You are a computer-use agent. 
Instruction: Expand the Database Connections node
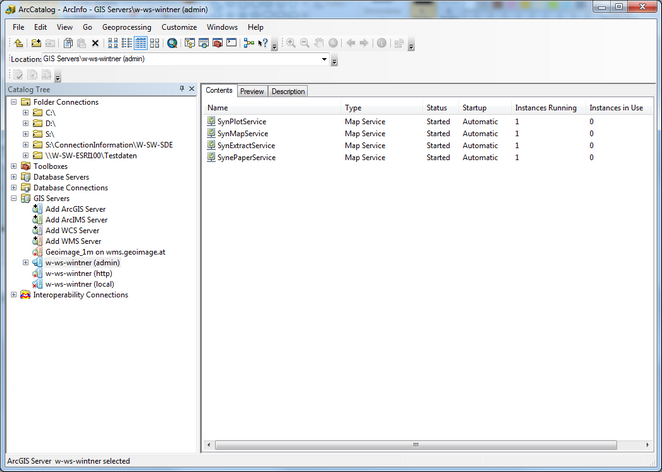(x=14, y=187)
